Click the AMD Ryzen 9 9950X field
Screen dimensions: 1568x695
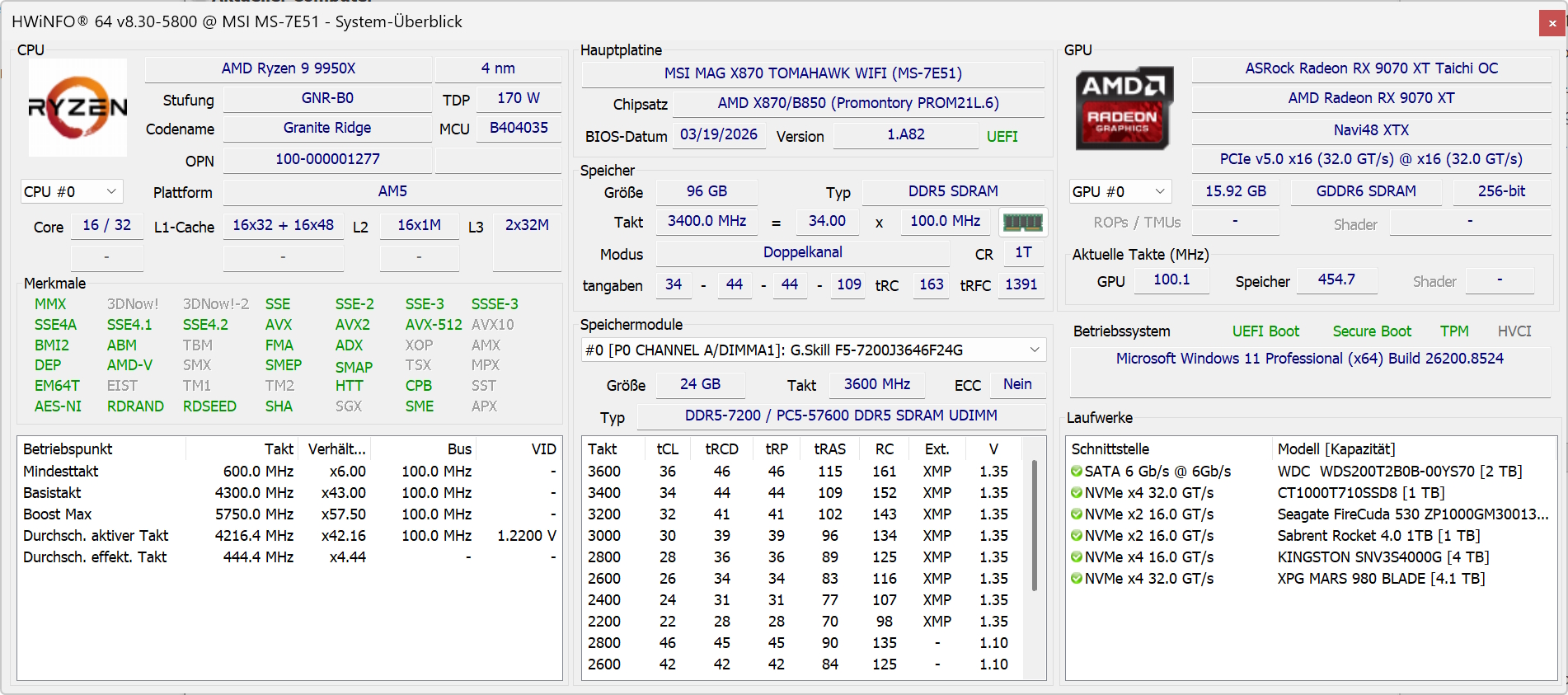click(289, 68)
